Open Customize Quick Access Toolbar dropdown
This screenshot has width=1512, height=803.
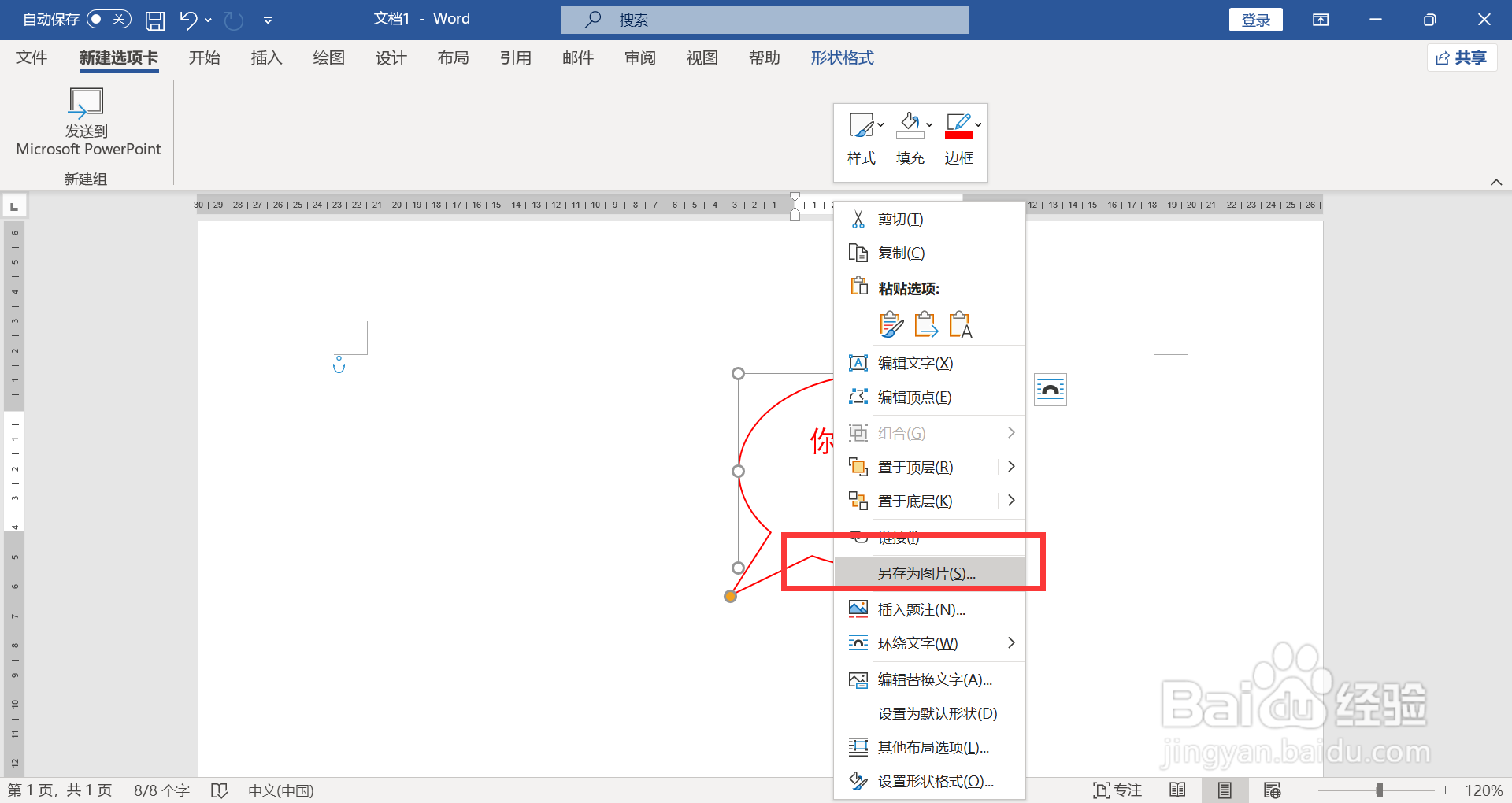[x=268, y=20]
